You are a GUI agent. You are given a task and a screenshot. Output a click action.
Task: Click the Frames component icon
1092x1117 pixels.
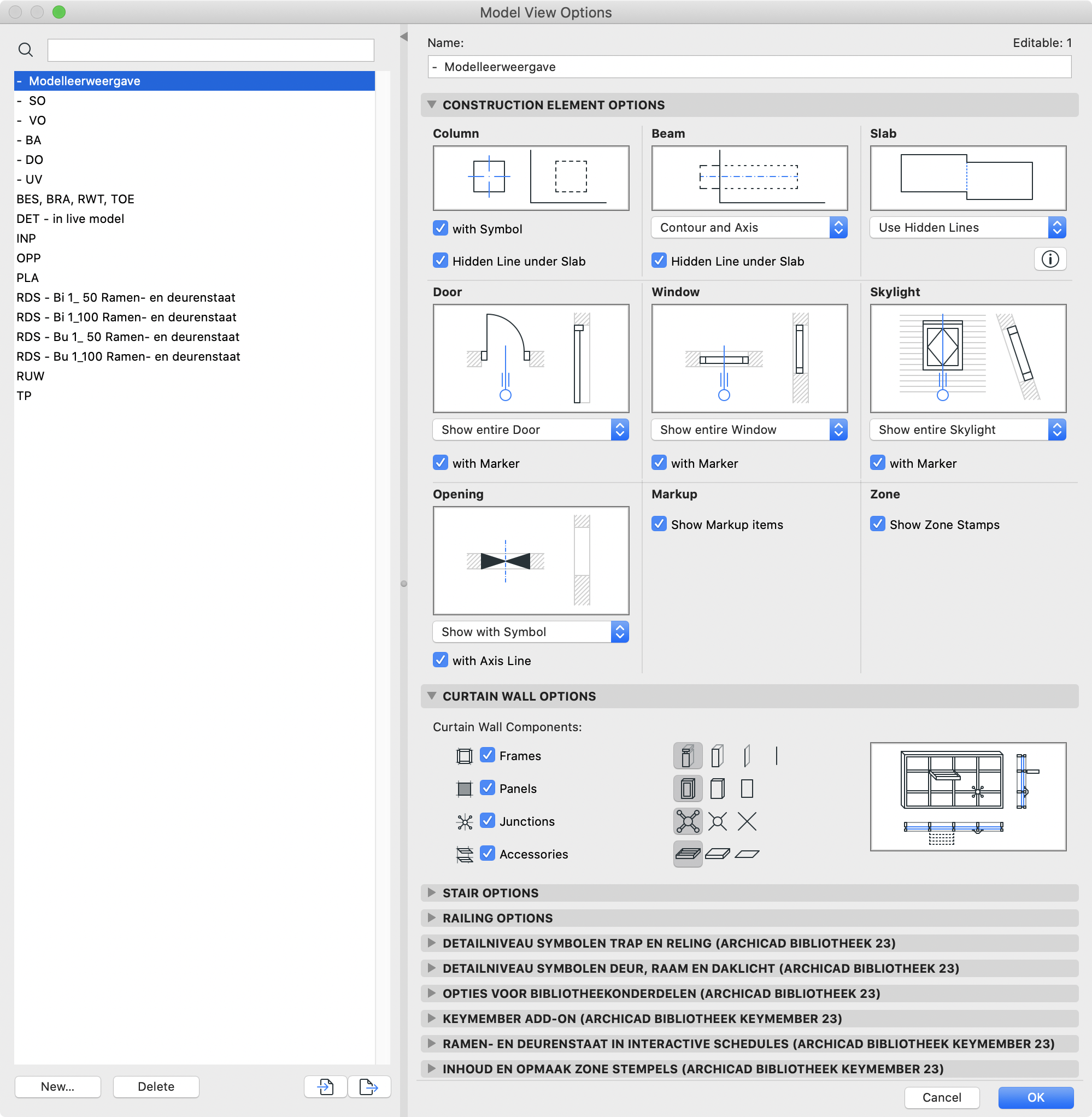[x=464, y=756]
